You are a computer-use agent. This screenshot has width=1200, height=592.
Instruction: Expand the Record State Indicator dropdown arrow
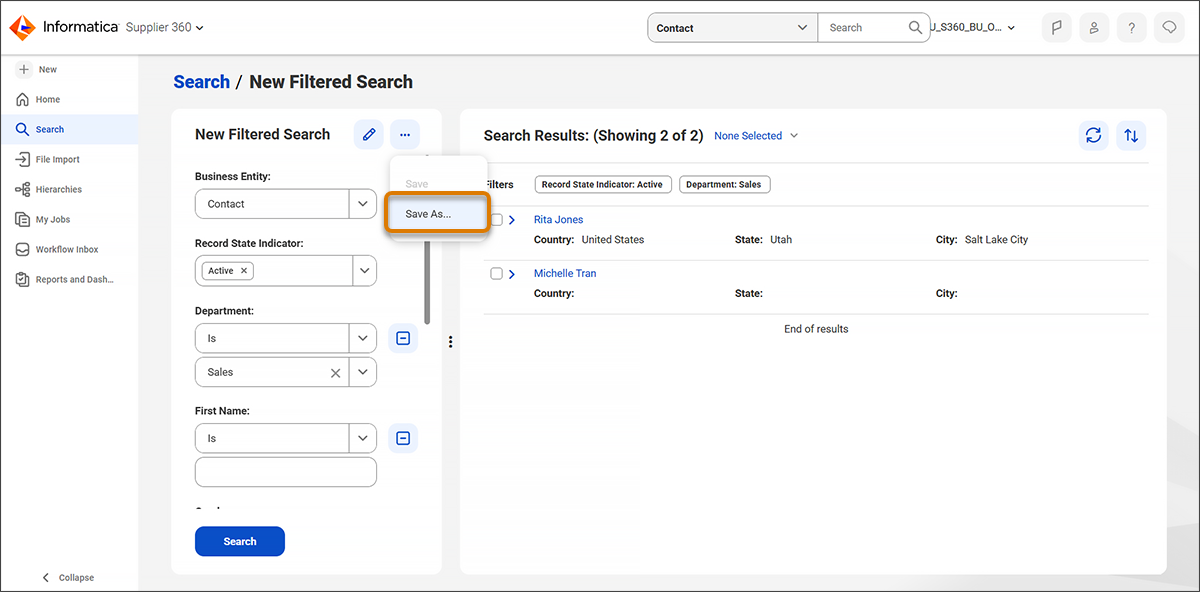pos(364,271)
